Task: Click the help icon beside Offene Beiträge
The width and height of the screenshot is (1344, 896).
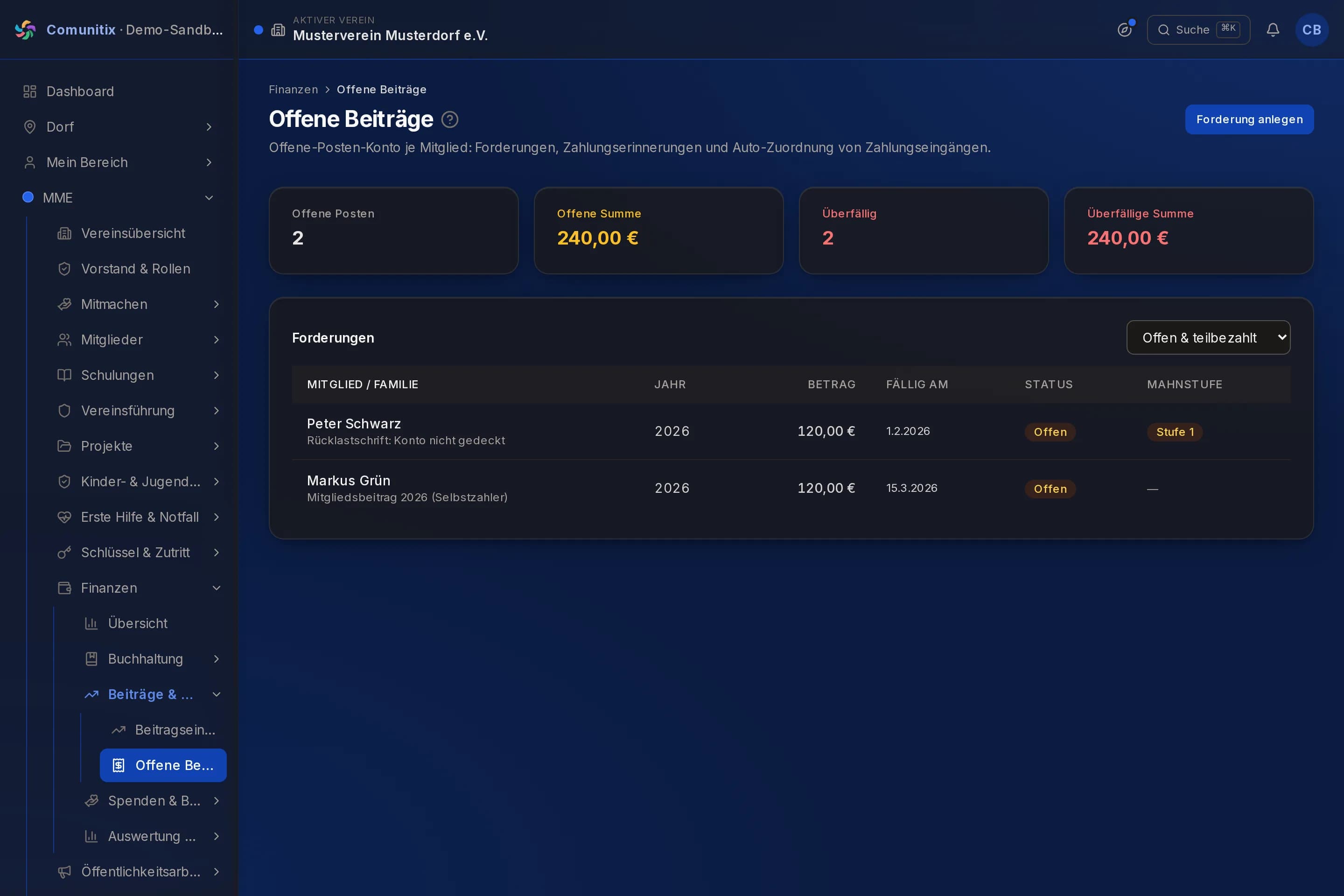Action: coord(450,119)
